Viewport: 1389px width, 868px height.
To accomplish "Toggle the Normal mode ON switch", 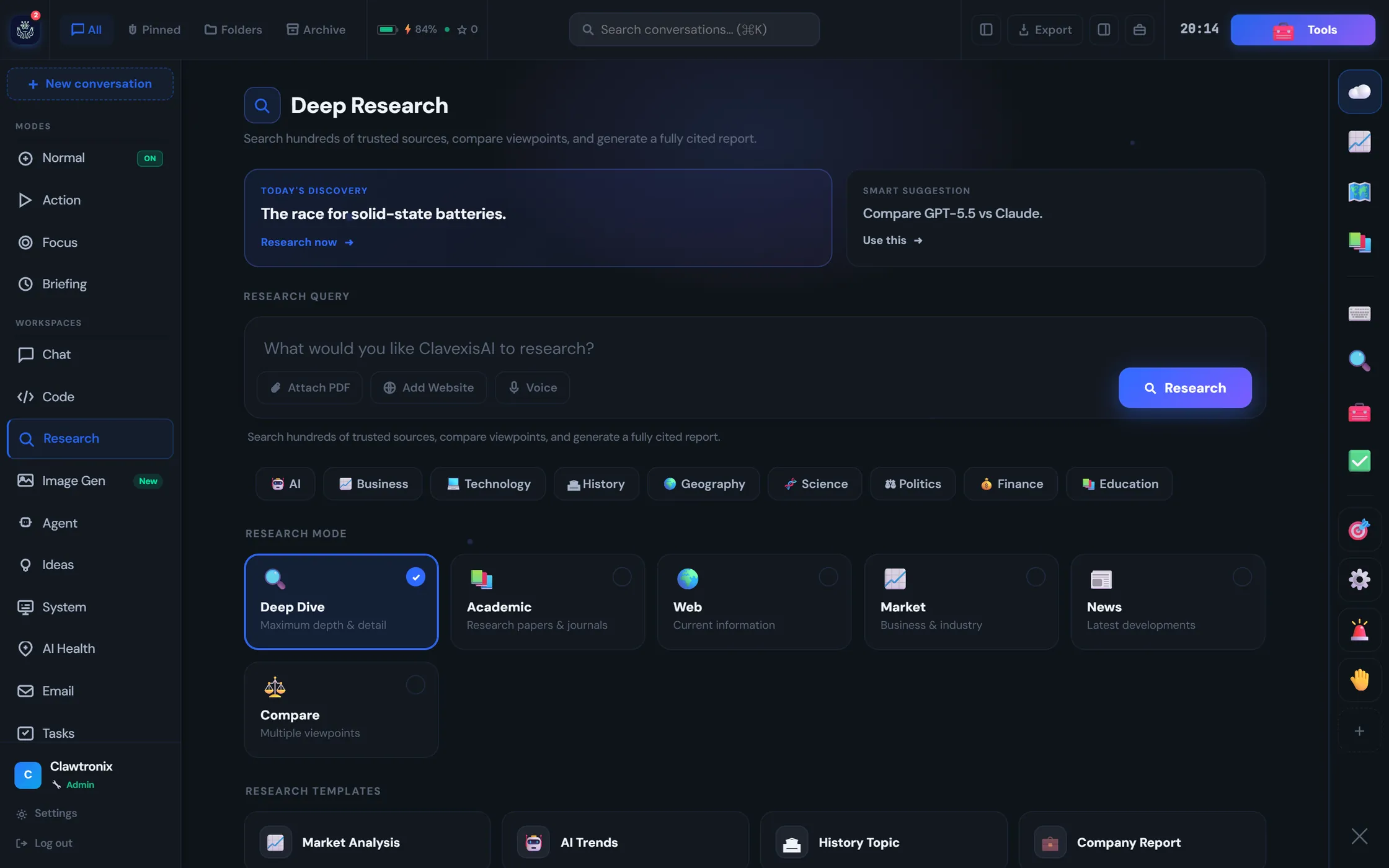I will click(x=149, y=158).
